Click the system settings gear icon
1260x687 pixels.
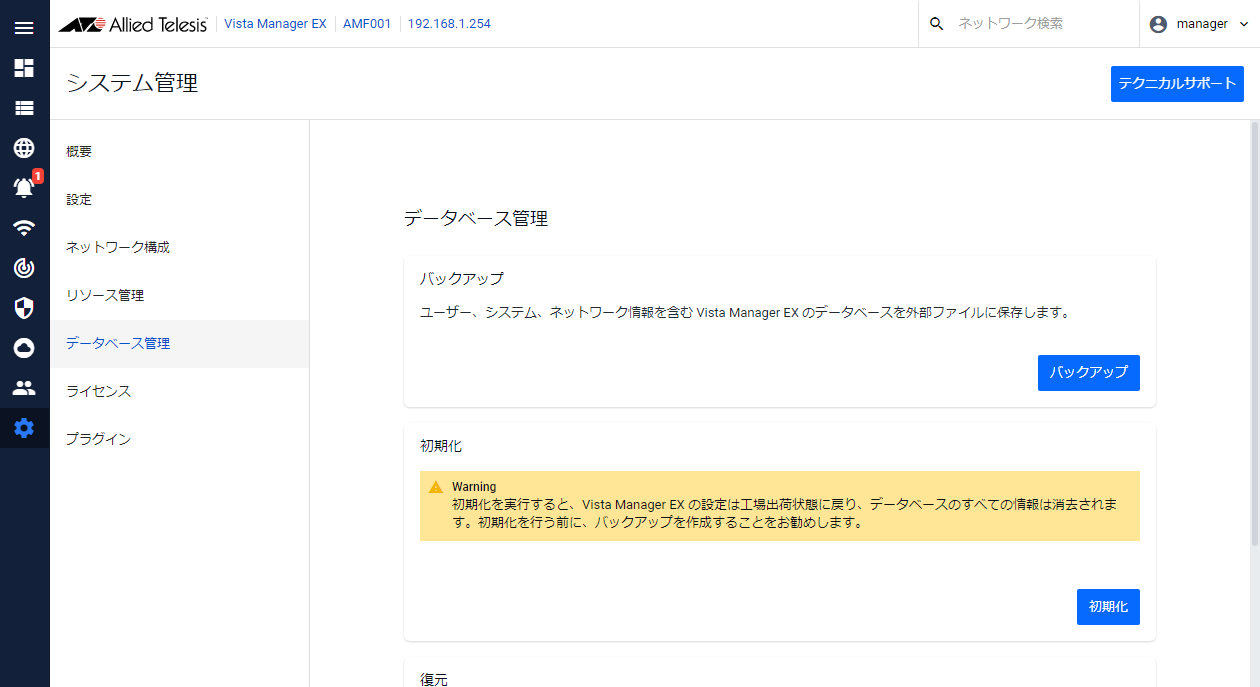tap(24, 428)
